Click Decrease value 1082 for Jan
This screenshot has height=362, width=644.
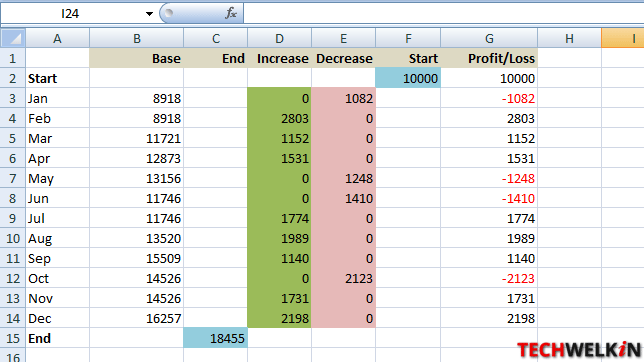[x=359, y=99]
